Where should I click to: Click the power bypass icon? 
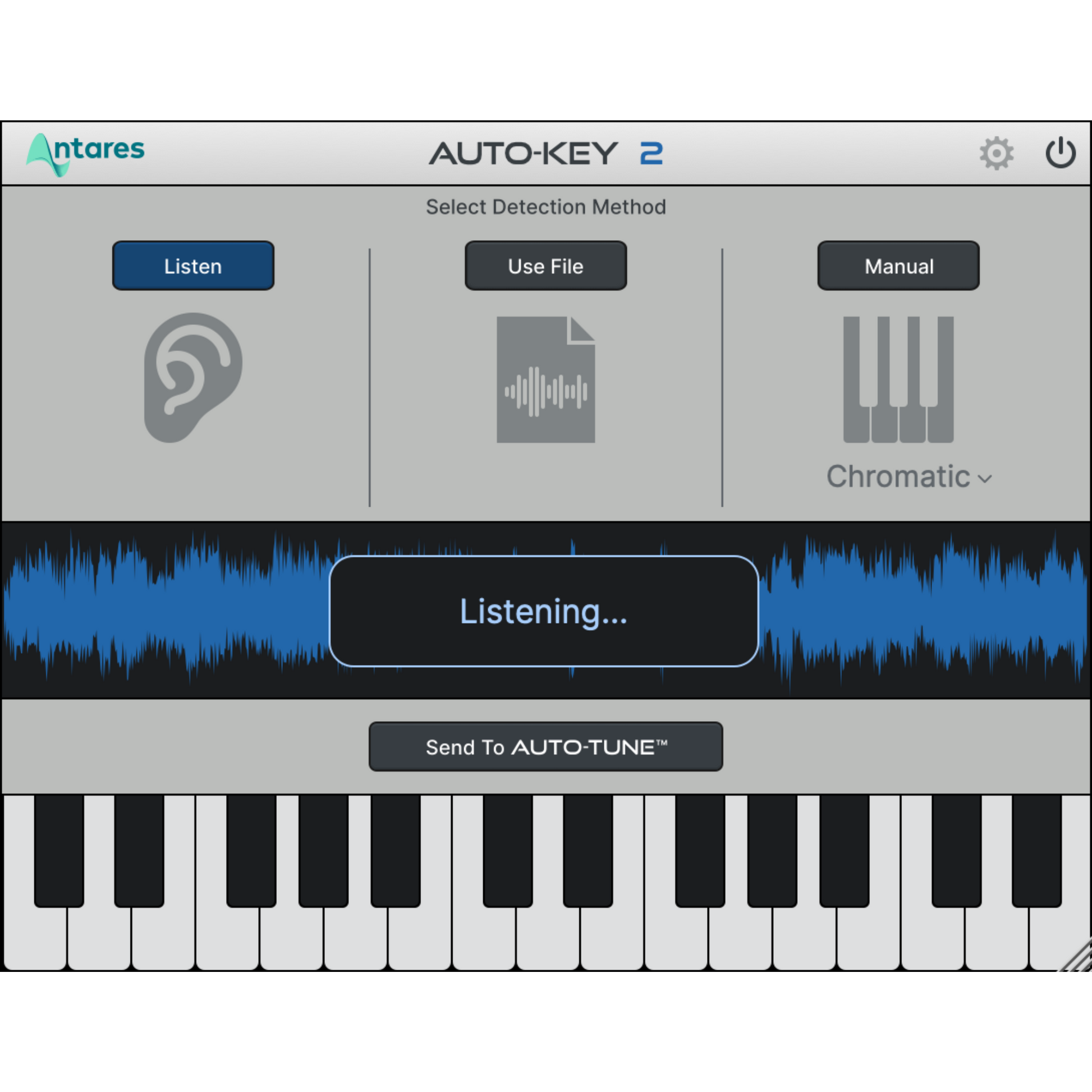coord(1061,153)
